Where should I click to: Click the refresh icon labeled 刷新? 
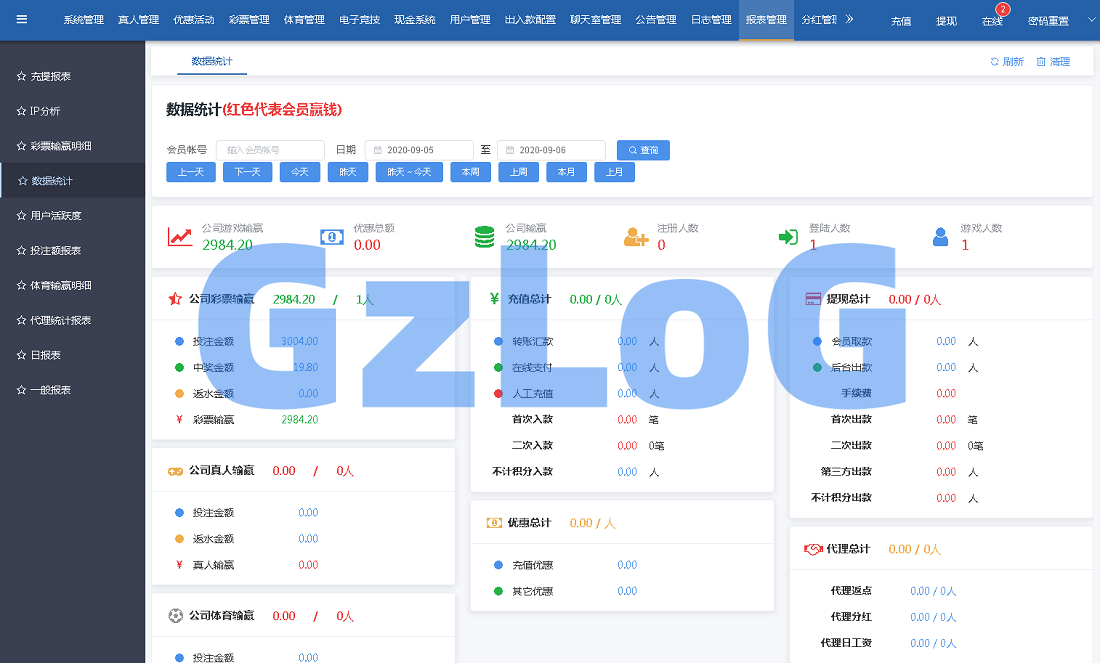point(995,62)
